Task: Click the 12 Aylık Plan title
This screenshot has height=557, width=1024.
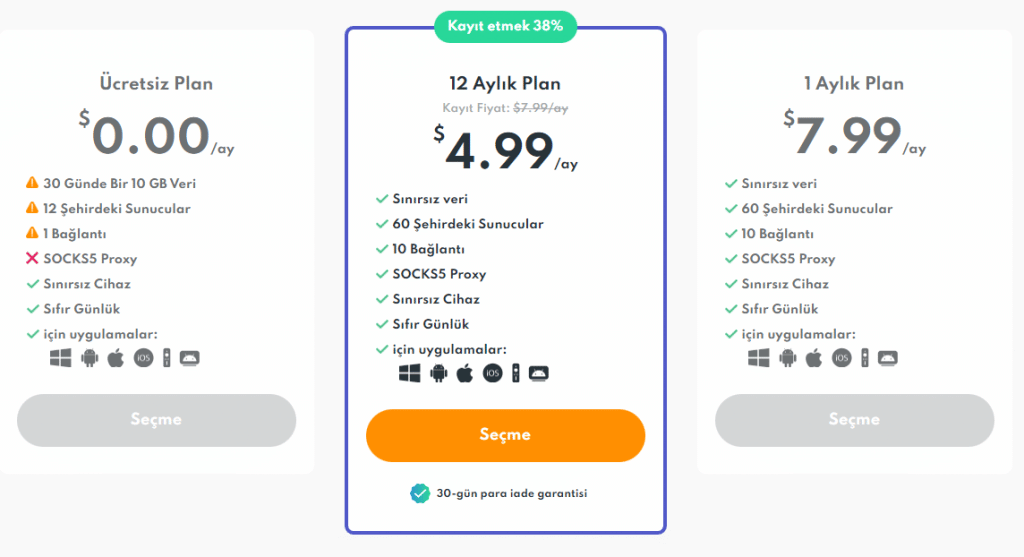Action: click(x=505, y=84)
